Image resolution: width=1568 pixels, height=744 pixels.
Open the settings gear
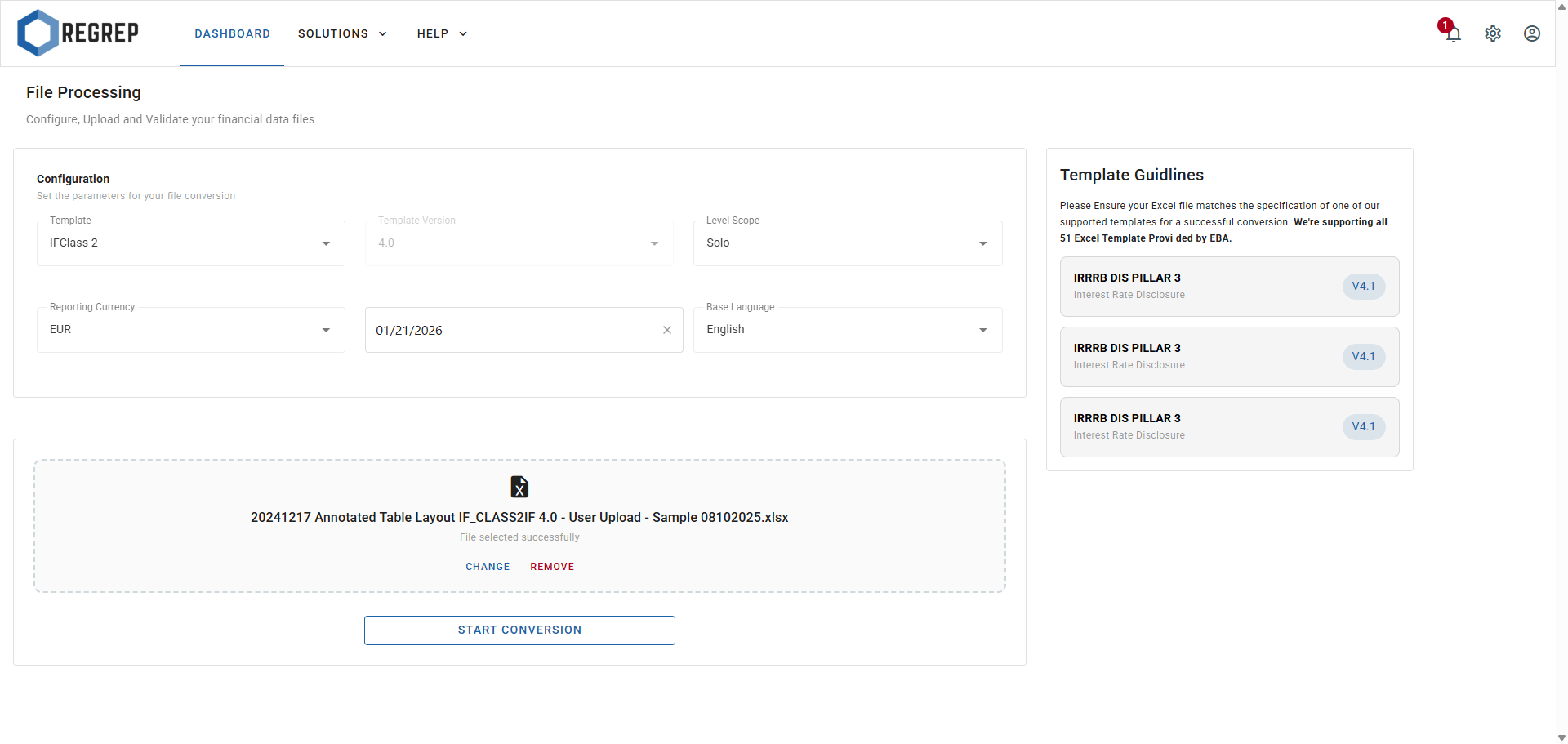(x=1493, y=33)
